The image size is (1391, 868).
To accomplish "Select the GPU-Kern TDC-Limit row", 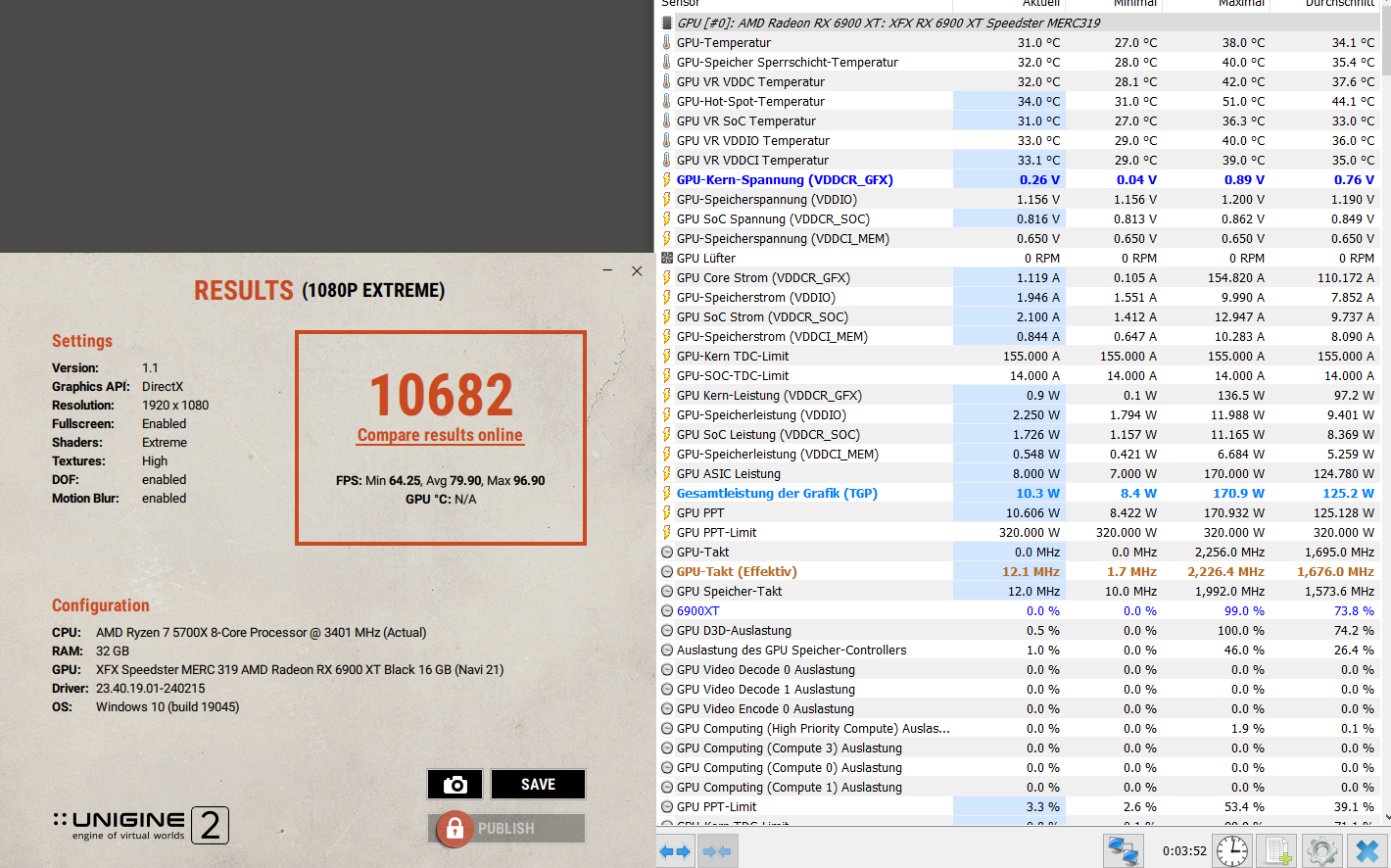I will click(x=1019, y=356).
